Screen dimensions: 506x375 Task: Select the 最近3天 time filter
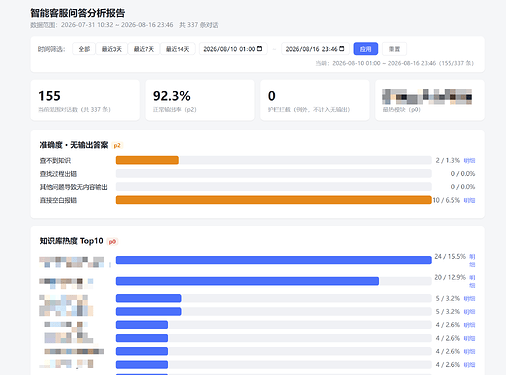point(112,49)
